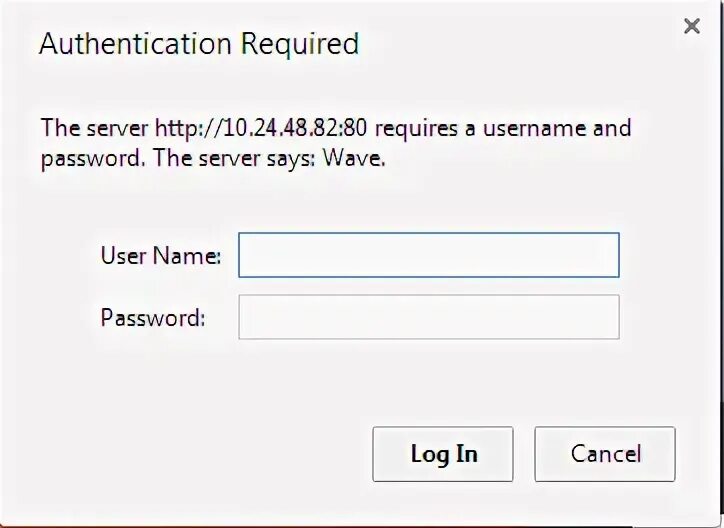Close the Authentication Required dialog with X
The height and width of the screenshot is (528, 724).
pyautogui.click(x=692, y=26)
